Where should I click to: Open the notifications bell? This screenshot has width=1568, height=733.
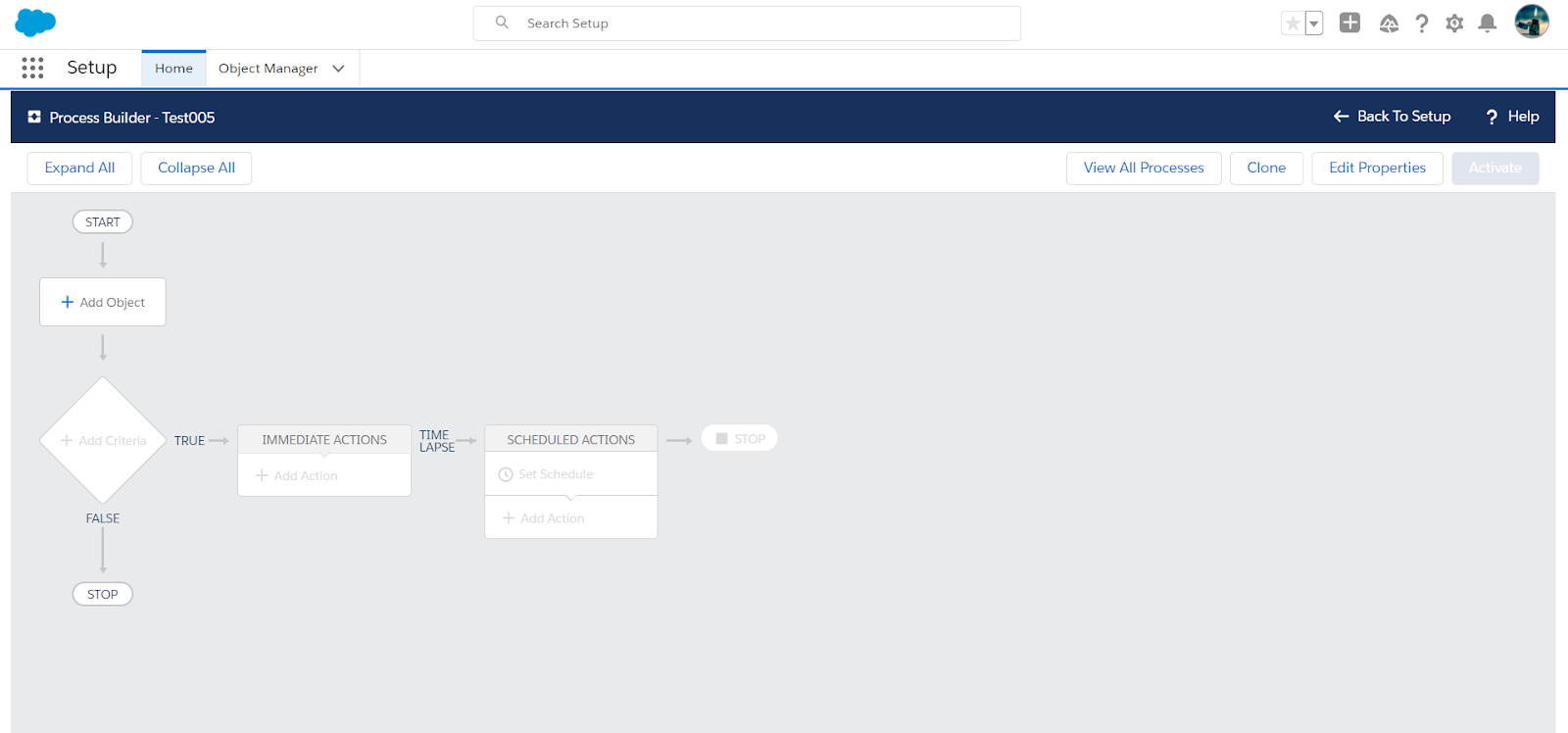point(1487,24)
